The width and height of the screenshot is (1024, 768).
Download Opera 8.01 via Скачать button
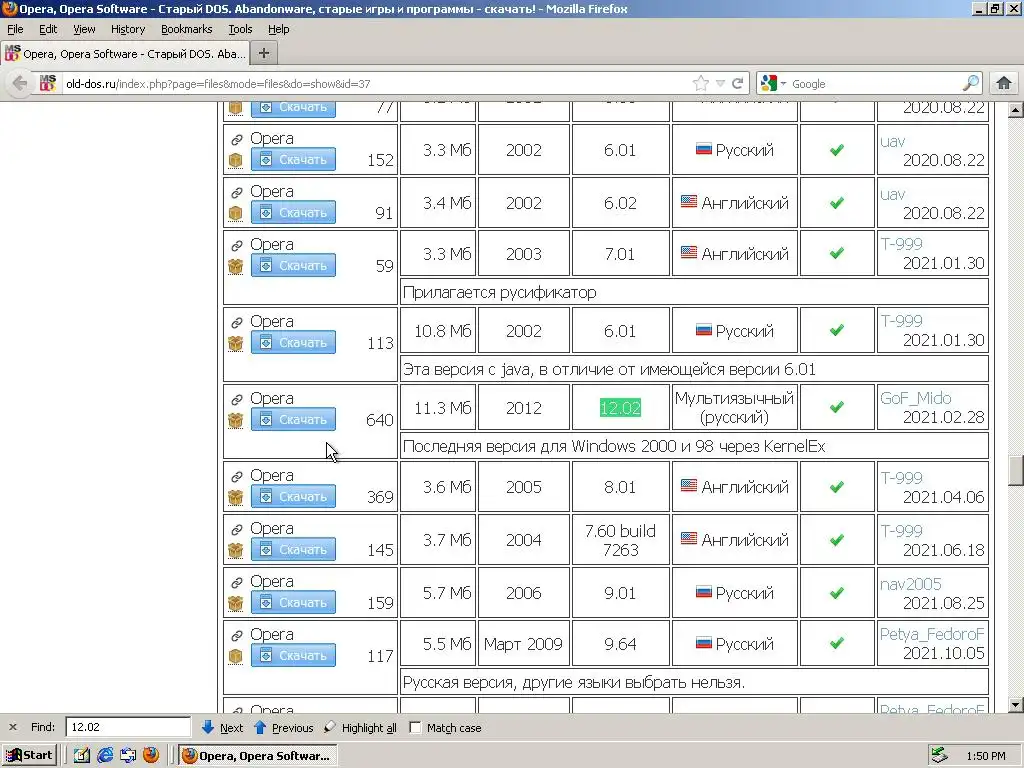point(293,496)
